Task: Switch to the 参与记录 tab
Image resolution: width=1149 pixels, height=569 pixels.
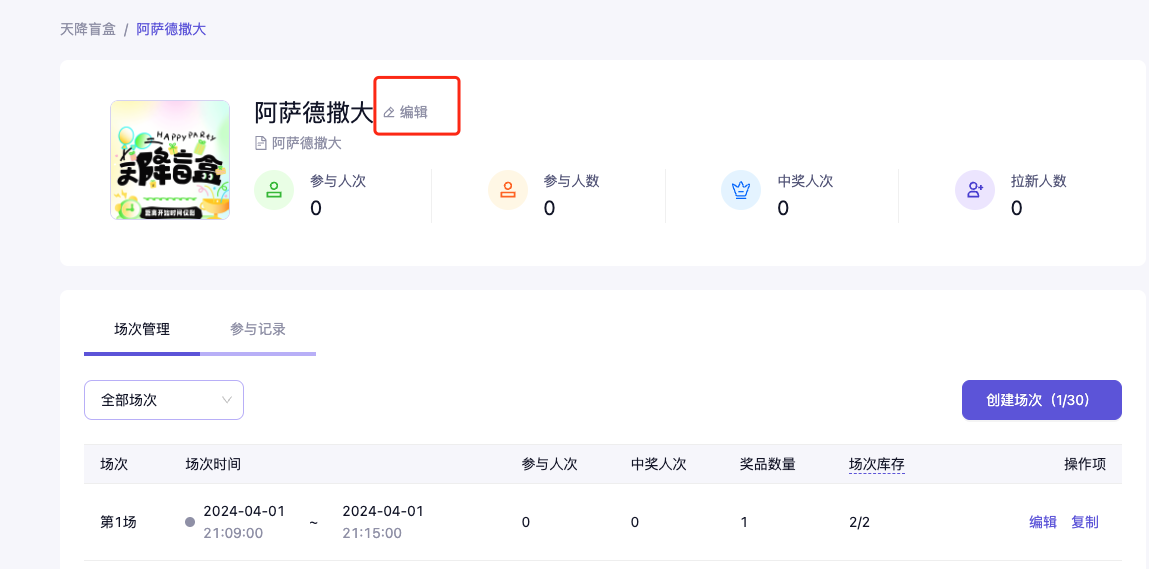Action: tap(258, 329)
